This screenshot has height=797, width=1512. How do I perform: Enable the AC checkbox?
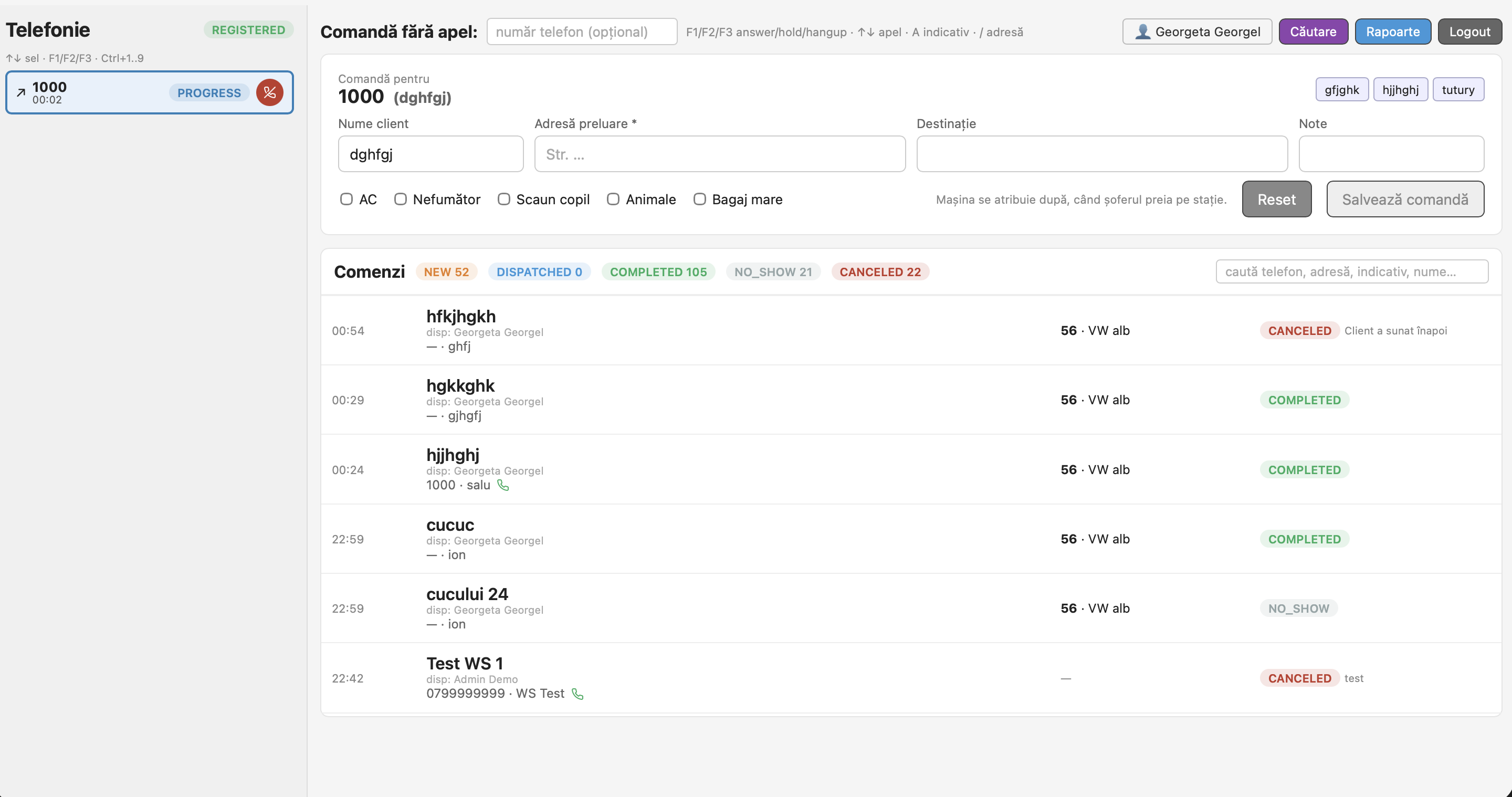coord(346,199)
